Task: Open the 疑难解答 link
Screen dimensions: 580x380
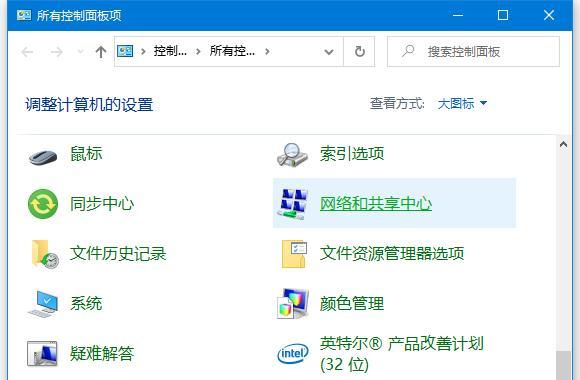Action: (102, 353)
